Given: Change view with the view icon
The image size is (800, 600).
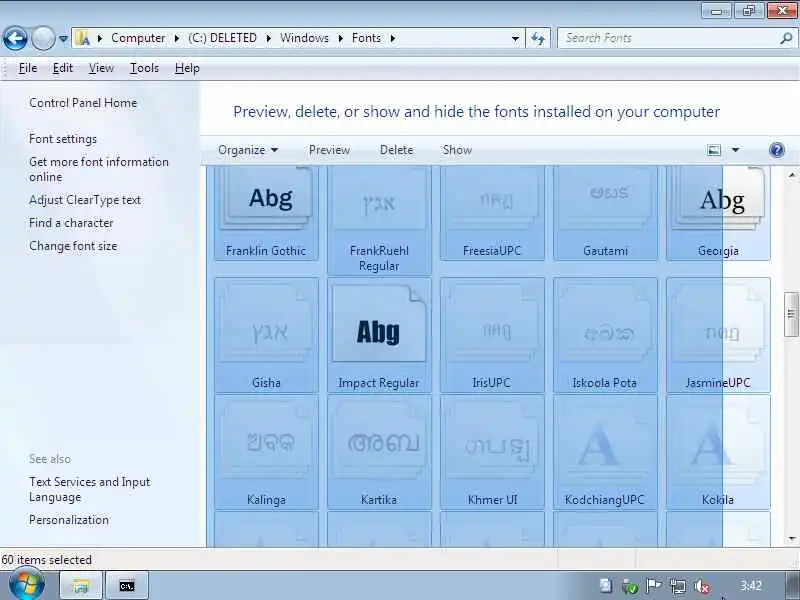Looking at the screenshot, I should [714, 150].
